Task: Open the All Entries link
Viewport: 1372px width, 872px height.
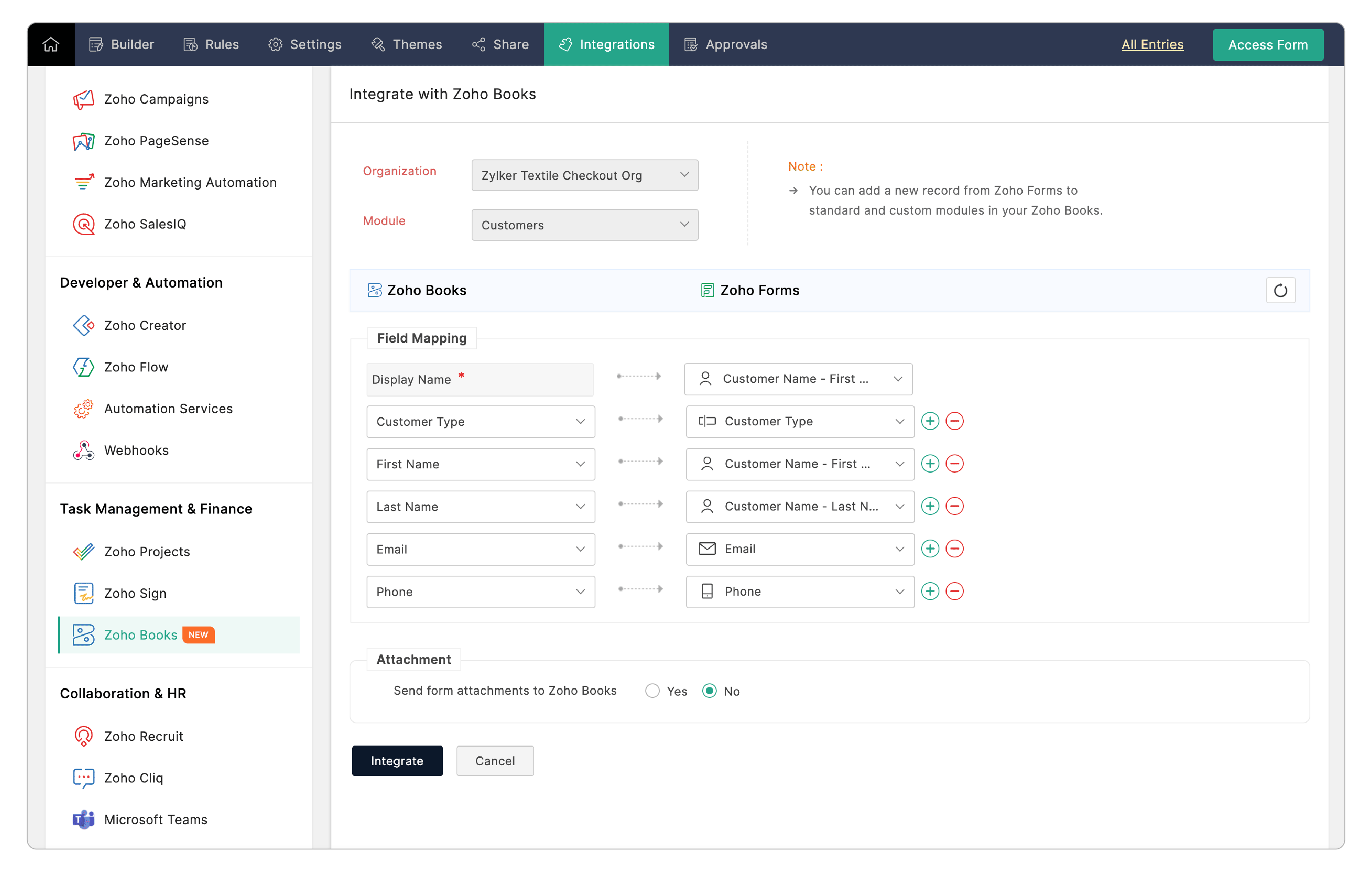Action: click(x=1151, y=44)
